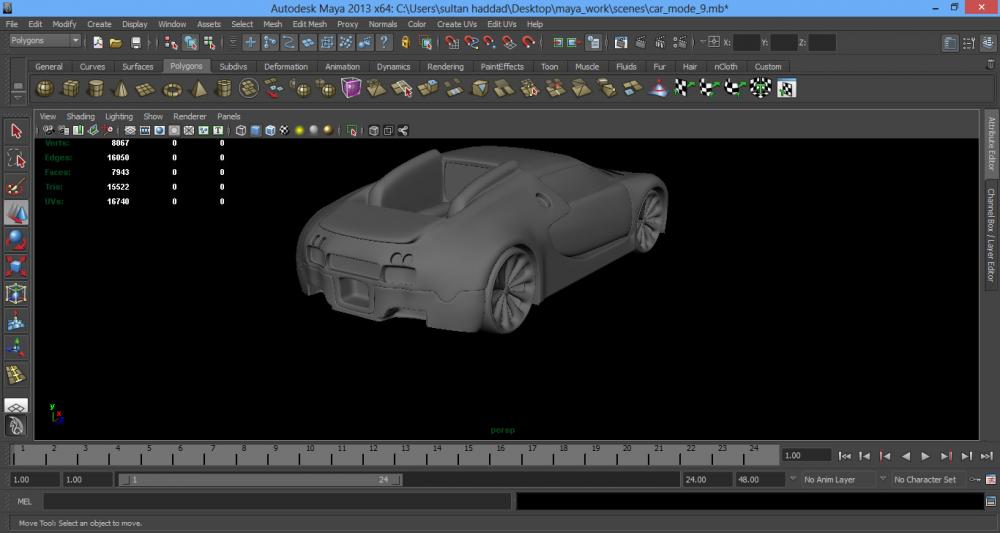1000x533 pixels.
Task: Click the Paint Selection tool
Action: click(16, 186)
